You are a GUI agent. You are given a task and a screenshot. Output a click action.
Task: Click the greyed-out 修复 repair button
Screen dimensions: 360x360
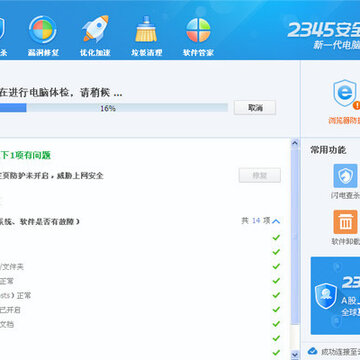pyautogui.click(x=260, y=175)
